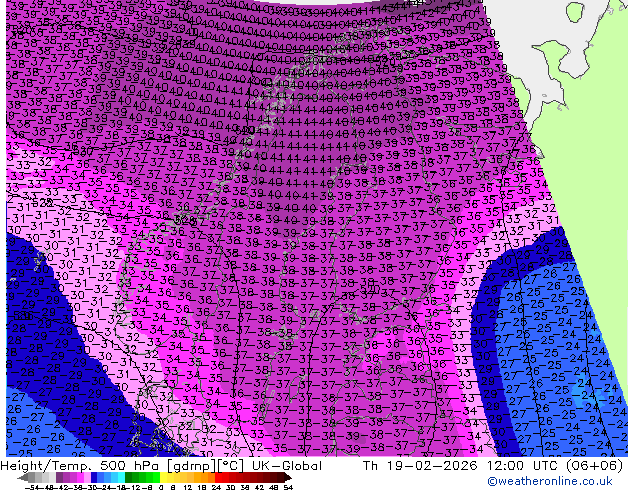The height and width of the screenshot is (490, 634).
Task: Open the weatheronline.co.uk credit link
Action: pyautogui.click(x=550, y=481)
